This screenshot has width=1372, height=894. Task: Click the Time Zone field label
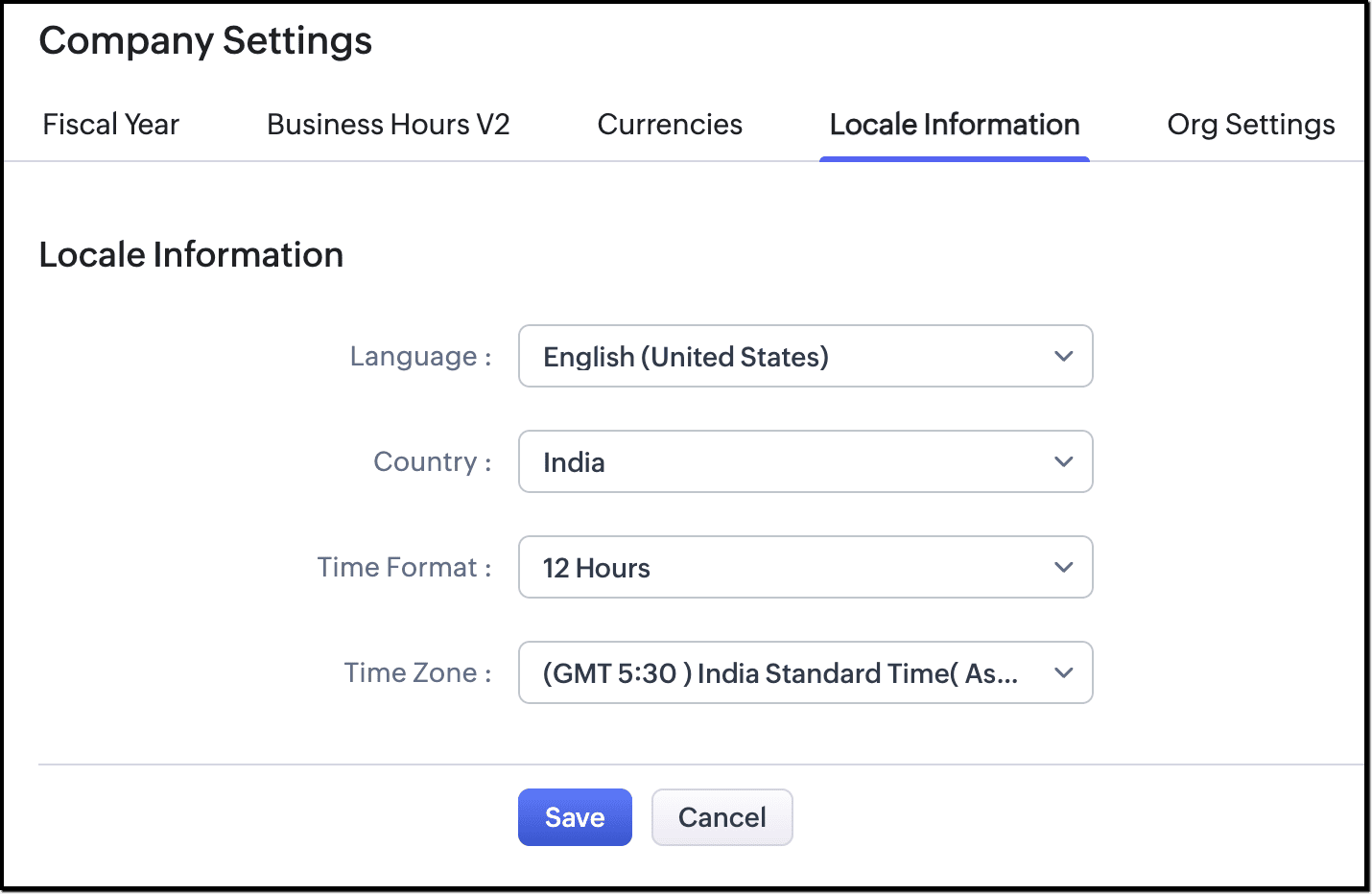pos(418,673)
